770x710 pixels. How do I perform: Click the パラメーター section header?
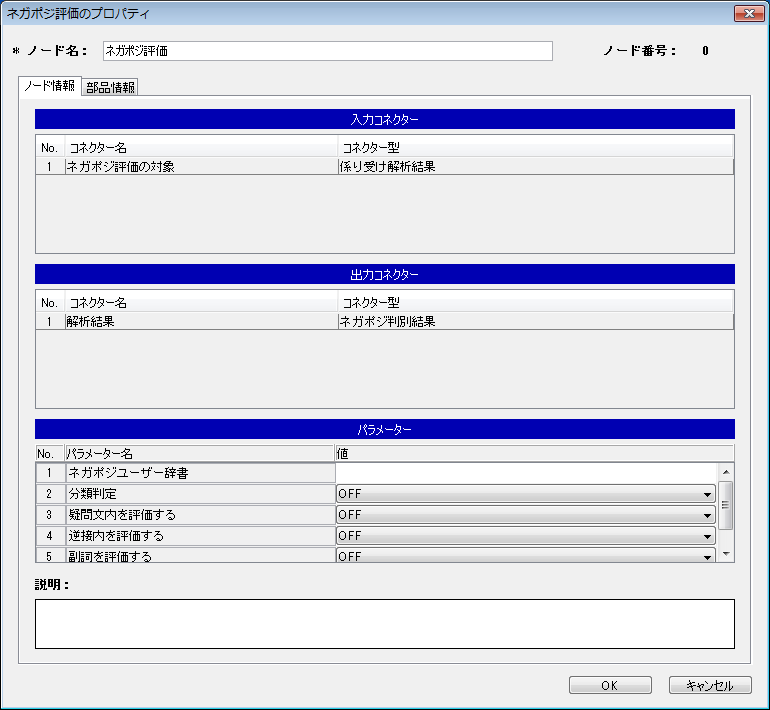point(385,430)
